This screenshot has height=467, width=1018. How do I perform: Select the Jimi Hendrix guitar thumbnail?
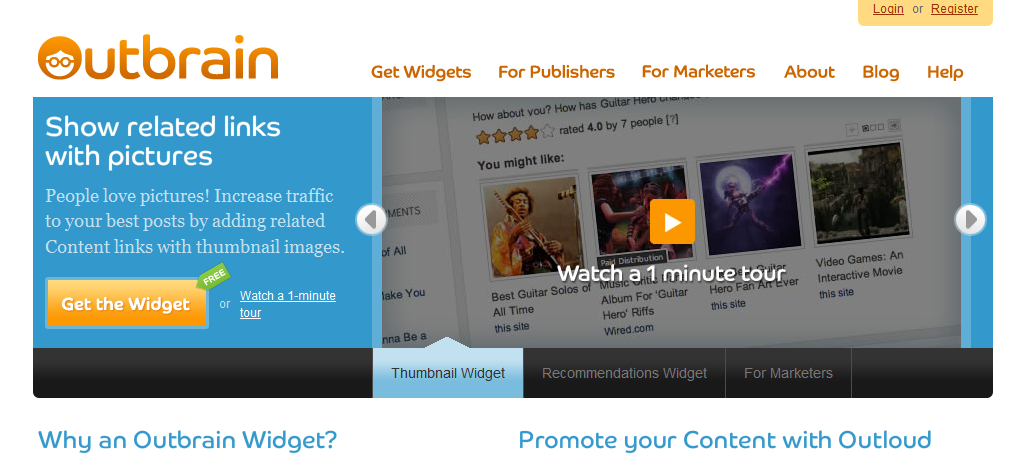[532, 226]
